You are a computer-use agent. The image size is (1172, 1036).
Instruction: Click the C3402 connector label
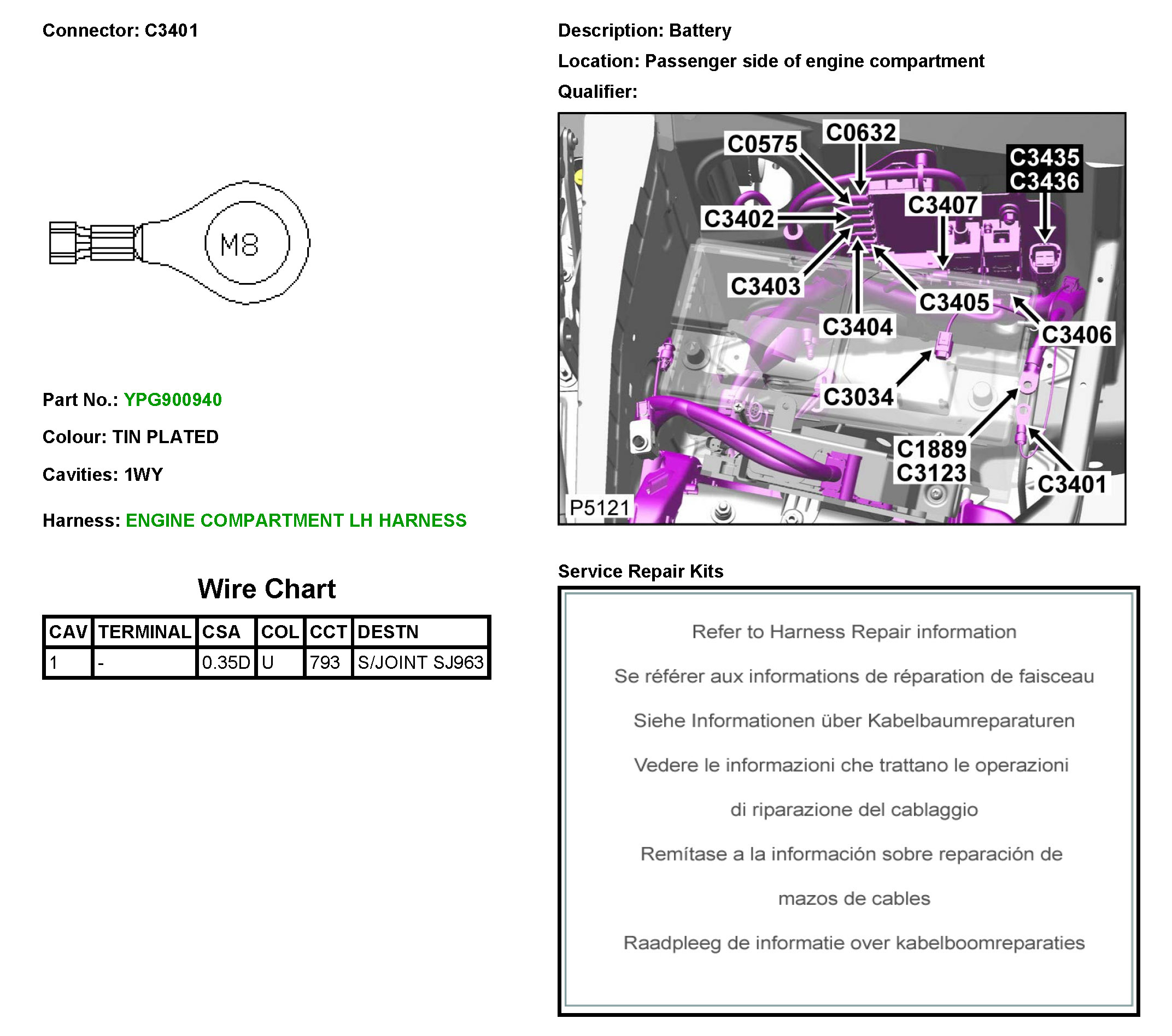point(739,219)
